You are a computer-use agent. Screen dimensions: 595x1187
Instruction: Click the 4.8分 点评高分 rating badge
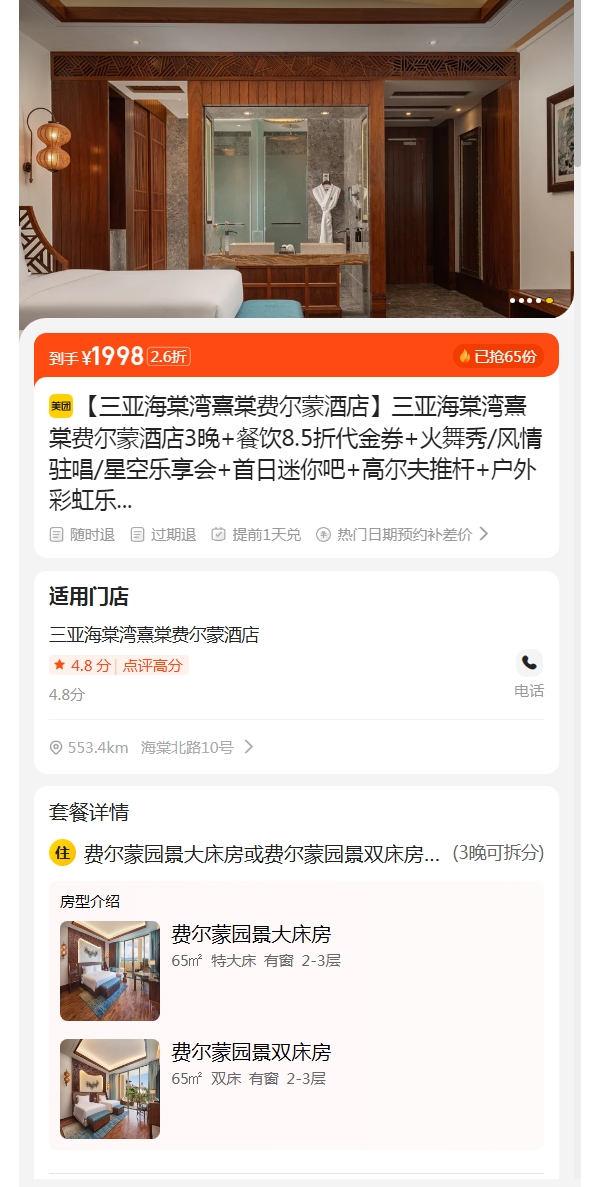pos(119,665)
